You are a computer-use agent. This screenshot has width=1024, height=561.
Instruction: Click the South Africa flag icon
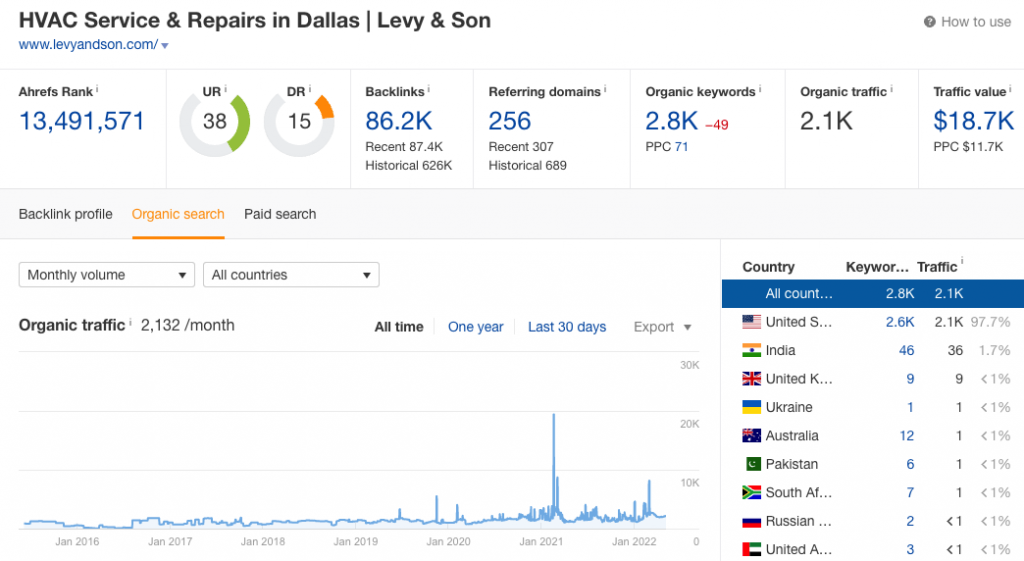[752, 492]
